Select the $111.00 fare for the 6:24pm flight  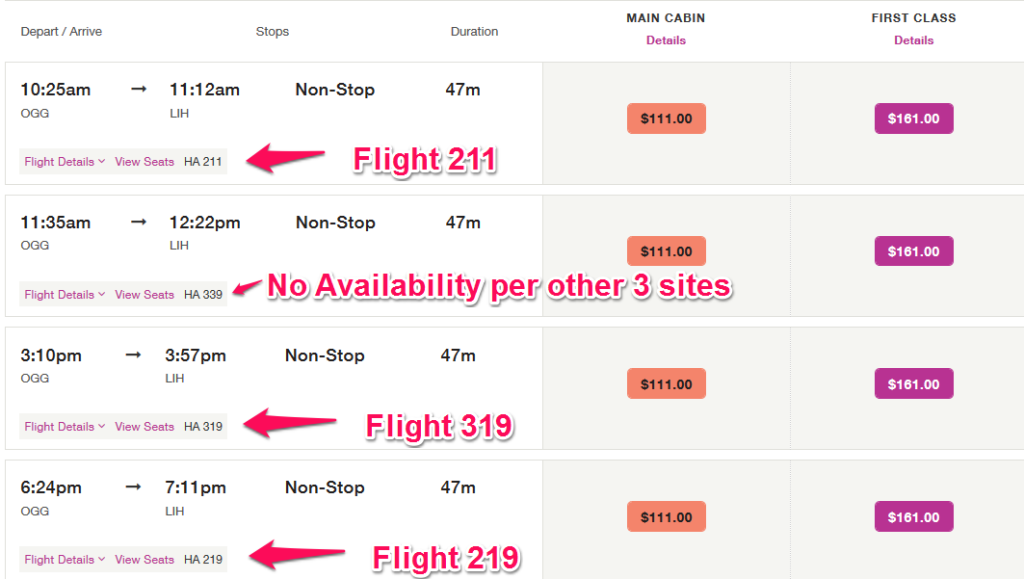pos(666,516)
